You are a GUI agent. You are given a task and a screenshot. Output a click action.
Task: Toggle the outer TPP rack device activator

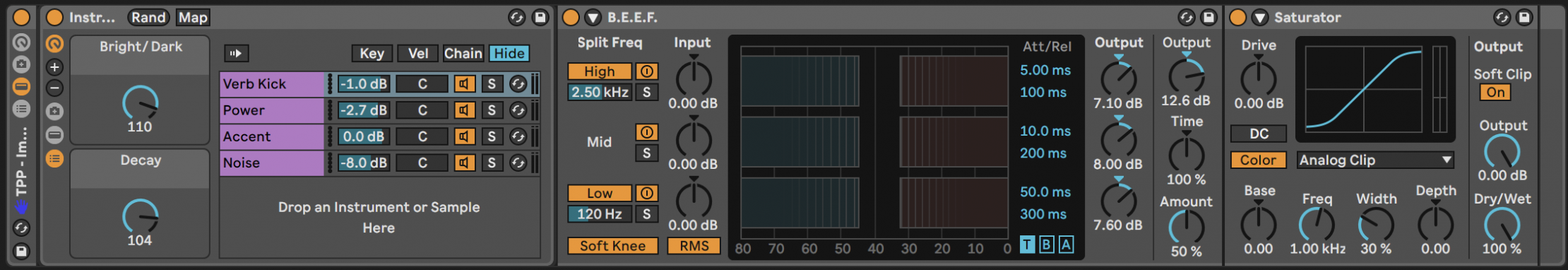coord(21,17)
